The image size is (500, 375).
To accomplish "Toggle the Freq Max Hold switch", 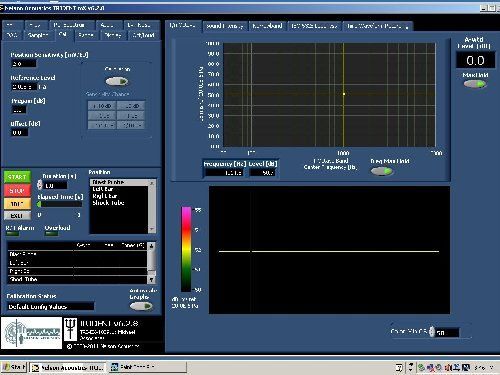I will coord(382,171).
